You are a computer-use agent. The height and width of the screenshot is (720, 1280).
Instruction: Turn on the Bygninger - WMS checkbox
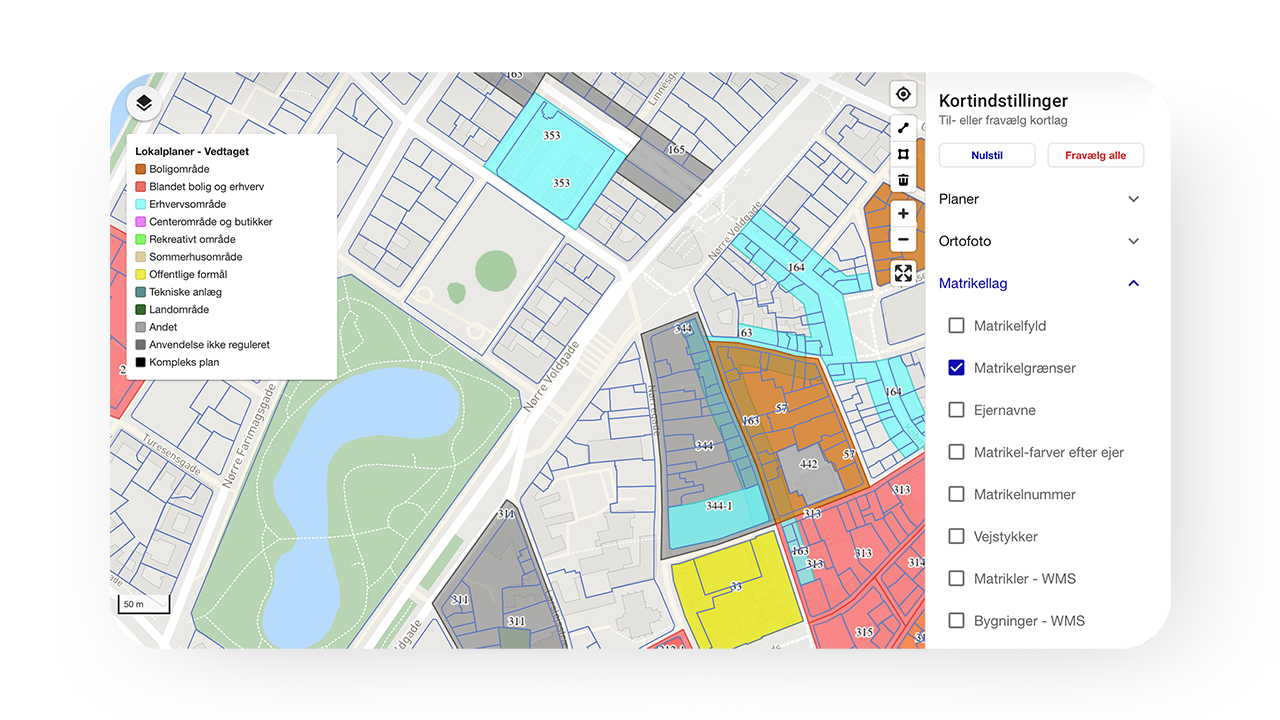956,621
